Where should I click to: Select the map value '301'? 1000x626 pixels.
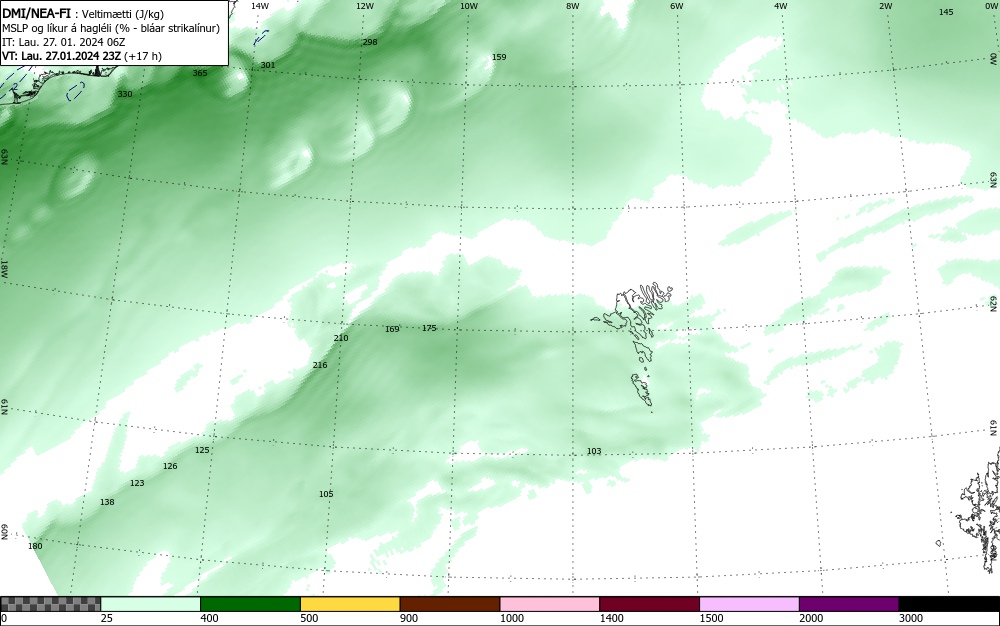coord(268,65)
